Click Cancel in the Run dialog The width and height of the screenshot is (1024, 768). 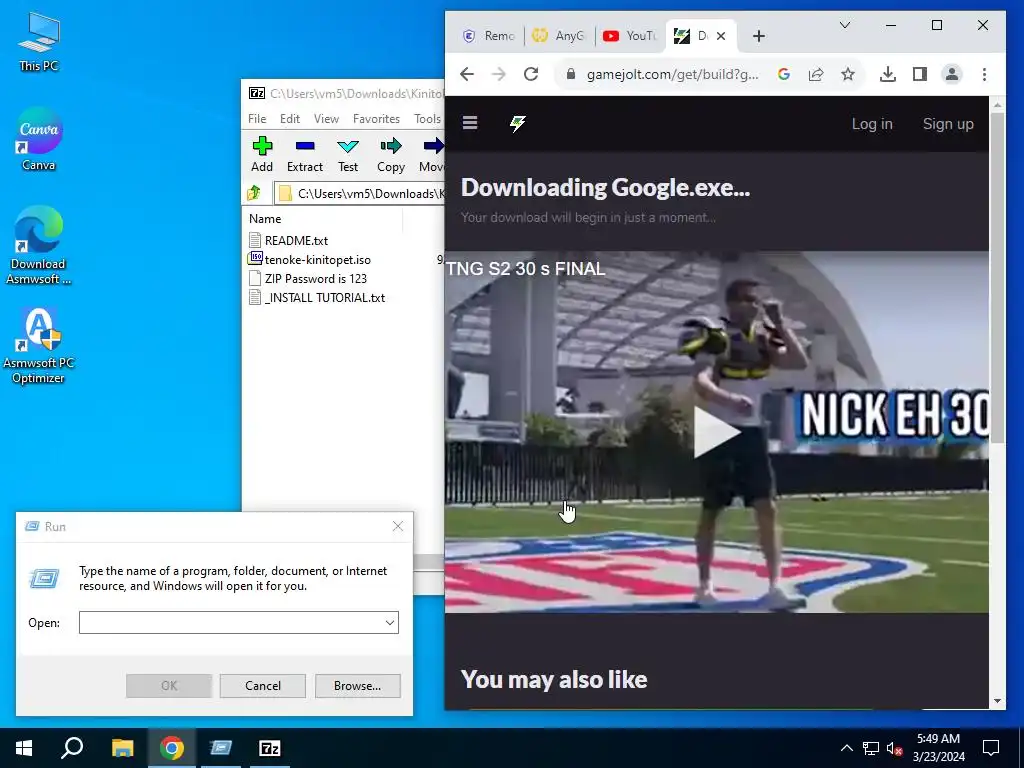point(263,686)
